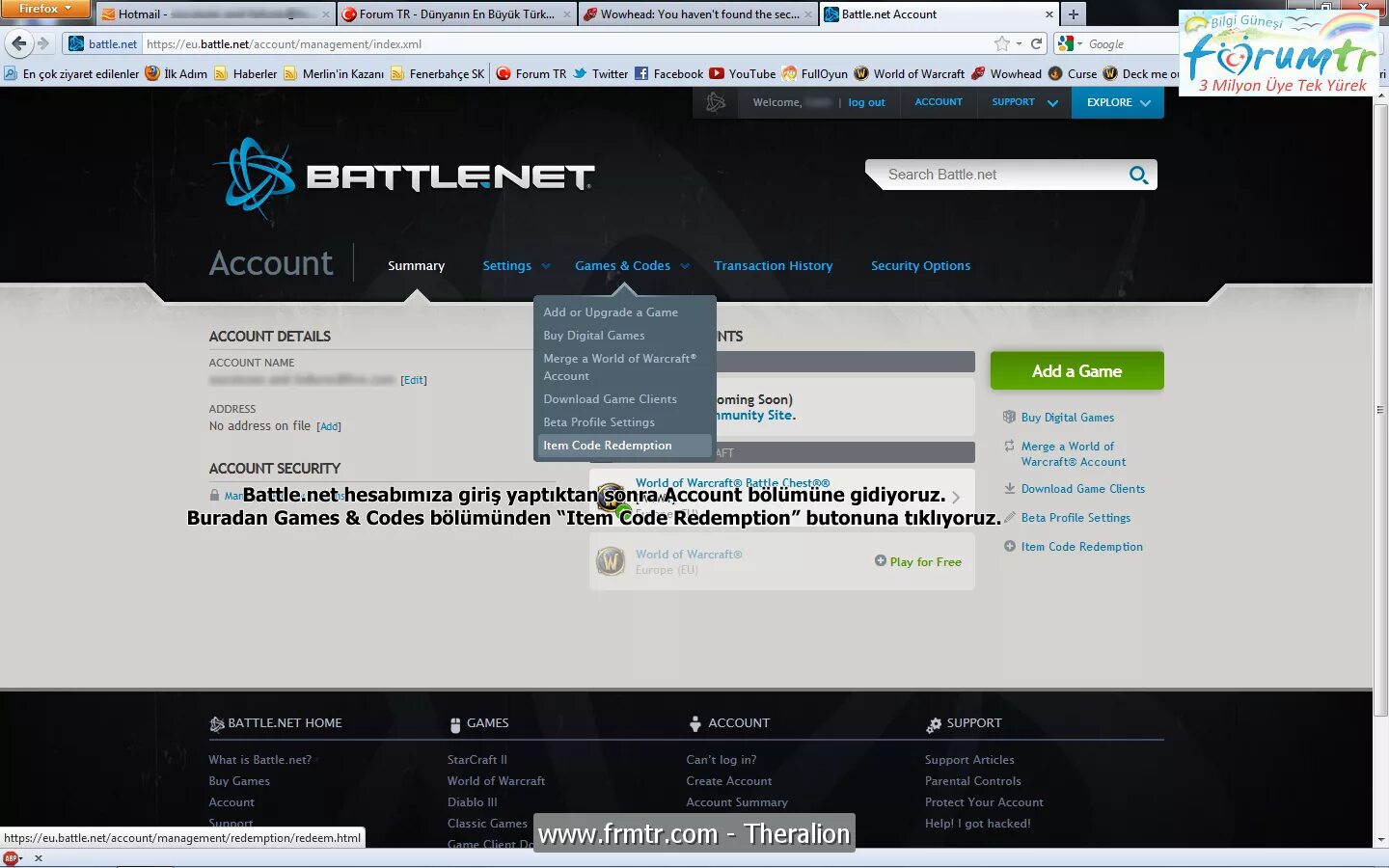1389x868 pixels.
Task: Open World of Warcraft bookmark
Action: click(909, 73)
